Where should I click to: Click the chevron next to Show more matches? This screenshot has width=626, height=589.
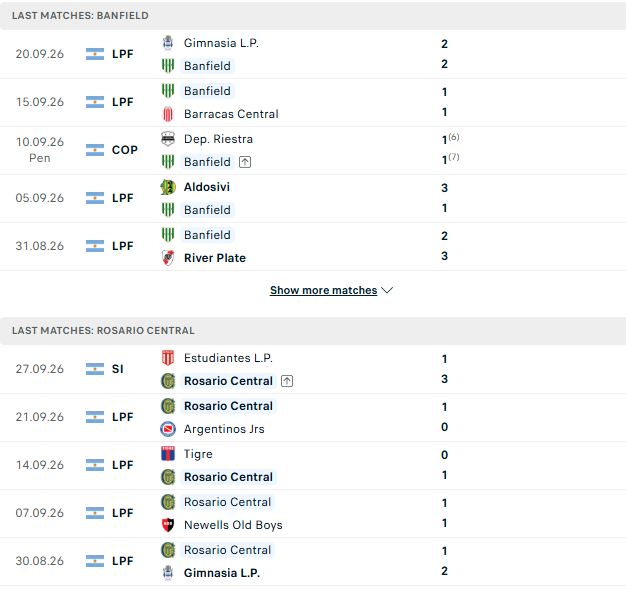click(387, 290)
